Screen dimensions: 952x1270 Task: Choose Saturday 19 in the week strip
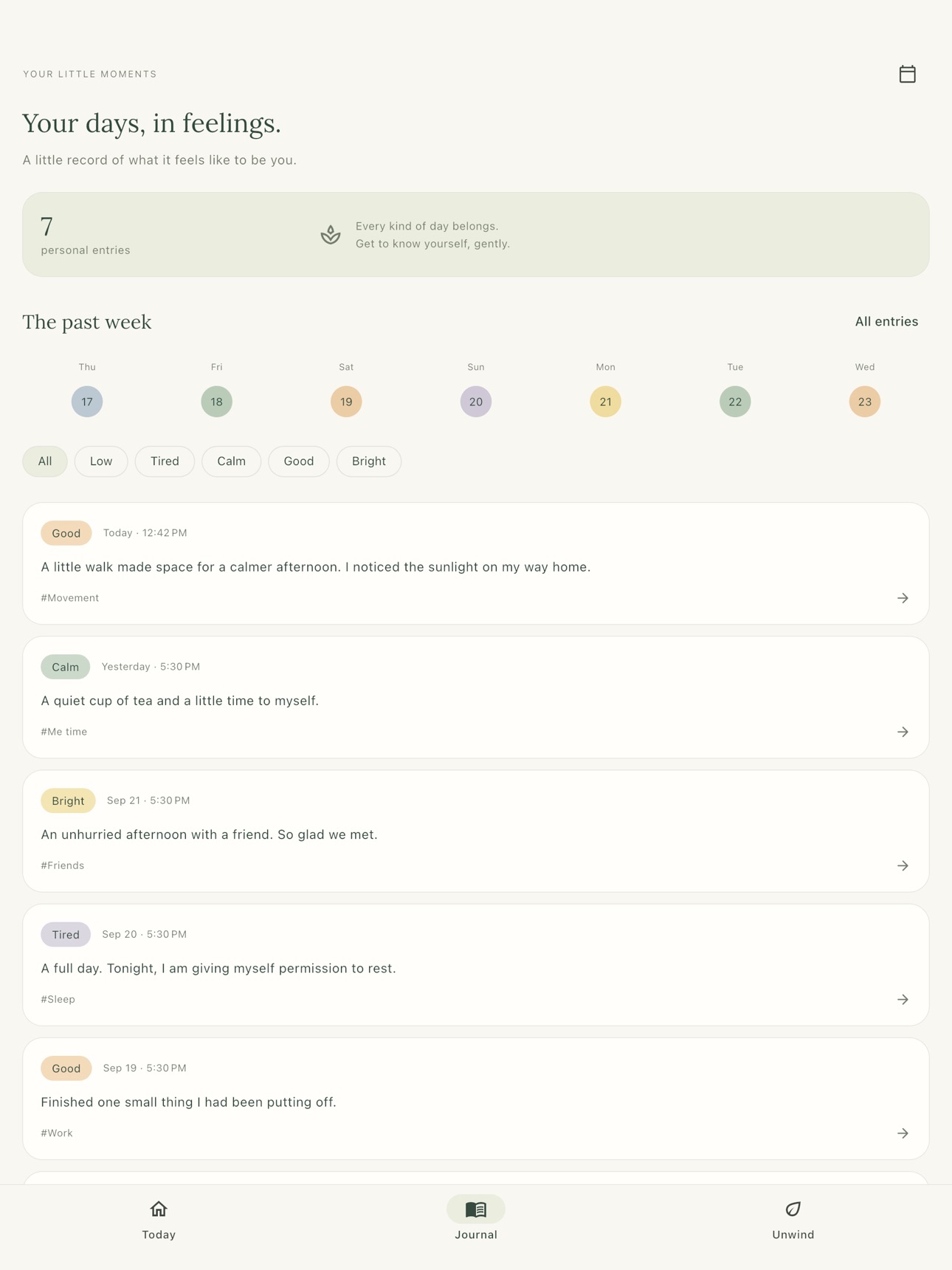click(346, 402)
